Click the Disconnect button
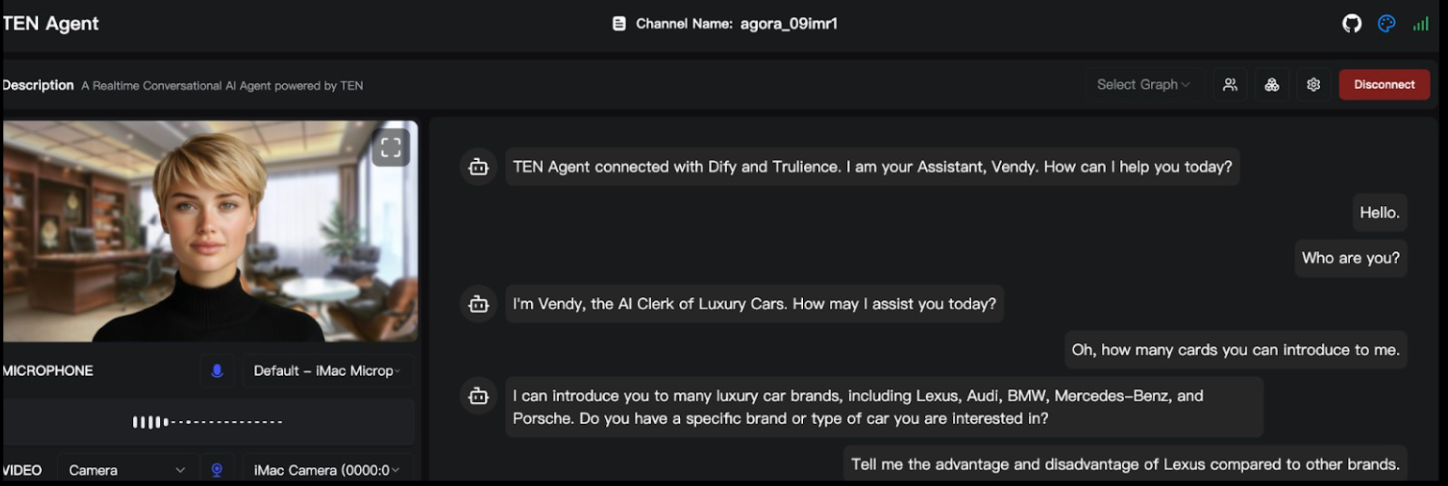The image size is (1448, 486). 1384,85
